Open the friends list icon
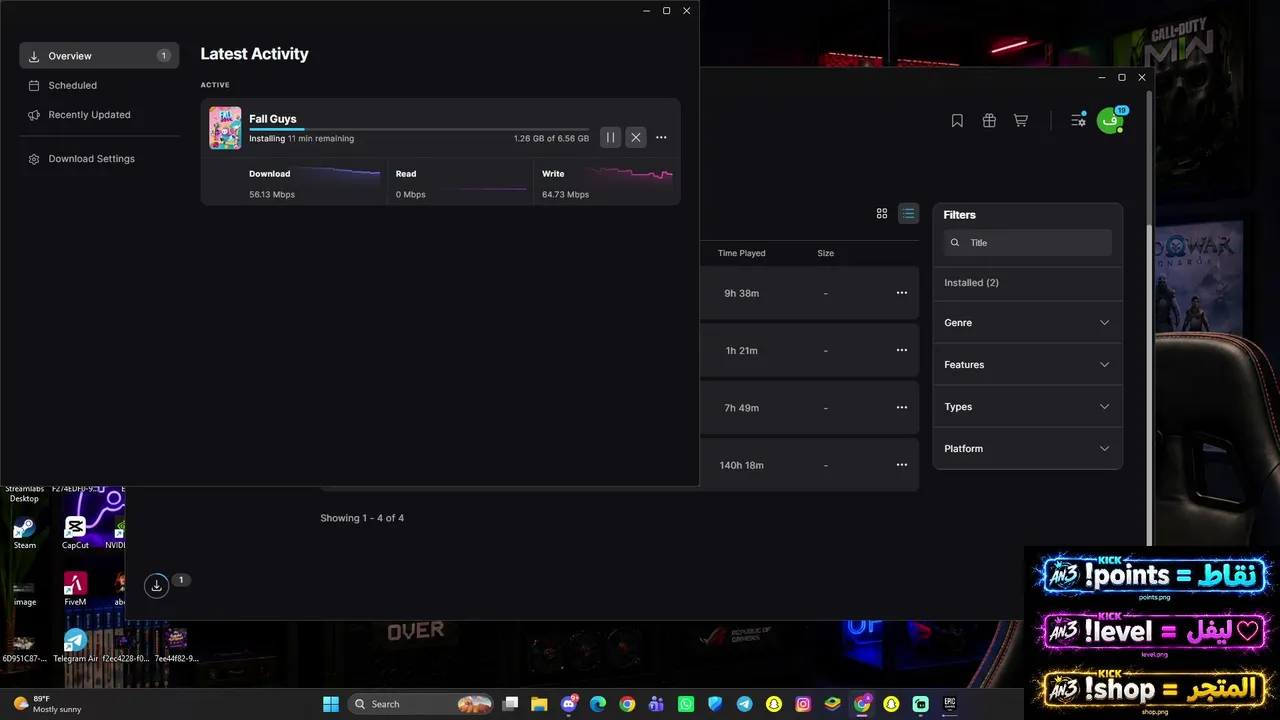The image size is (1280, 720). pos(1078,120)
